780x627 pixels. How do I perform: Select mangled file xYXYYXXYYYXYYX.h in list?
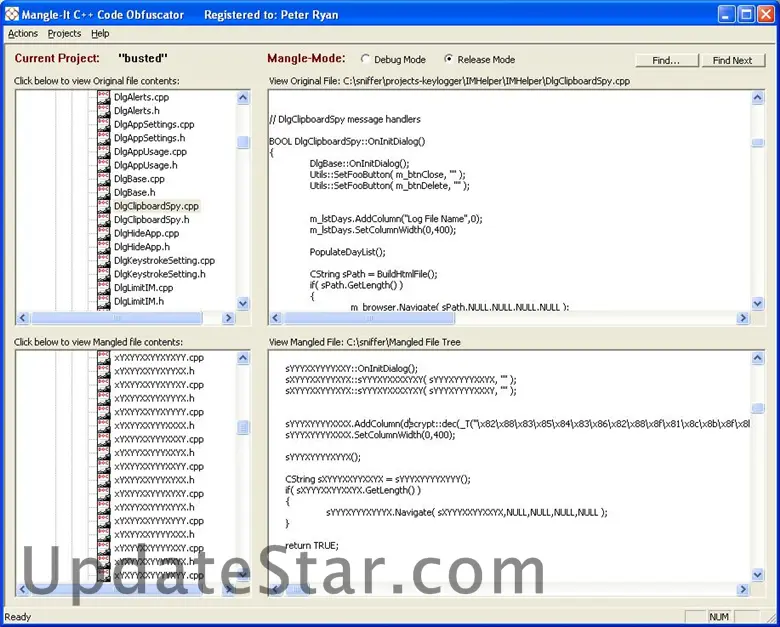(154, 507)
